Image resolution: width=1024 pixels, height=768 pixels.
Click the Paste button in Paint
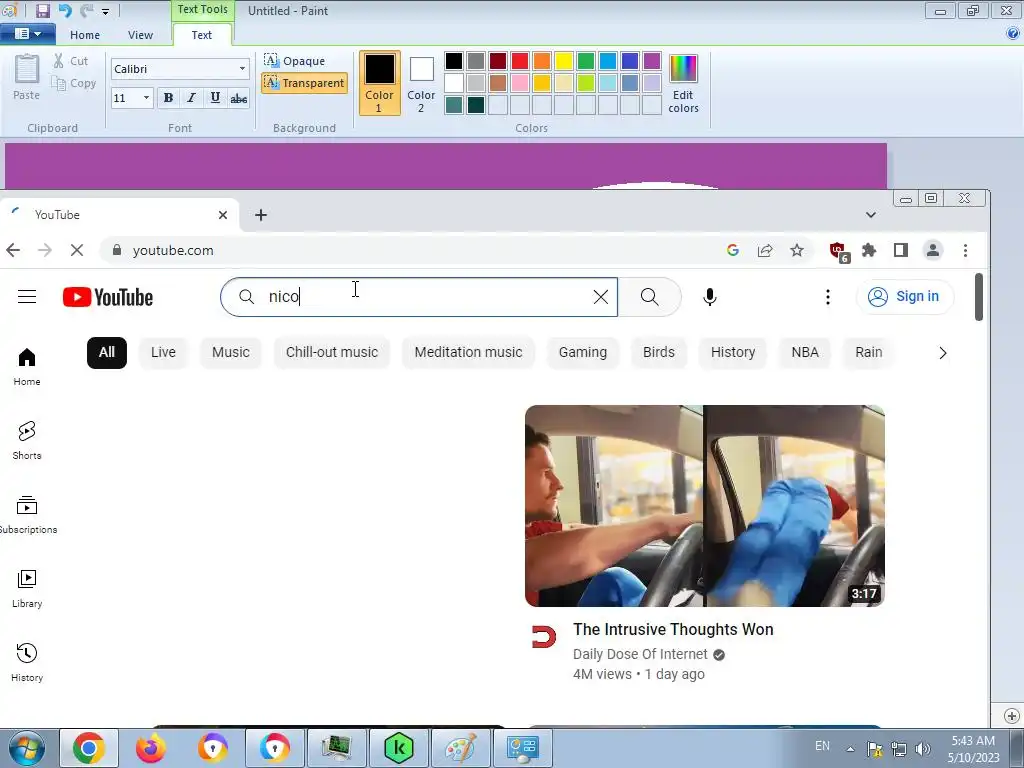(x=26, y=77)
